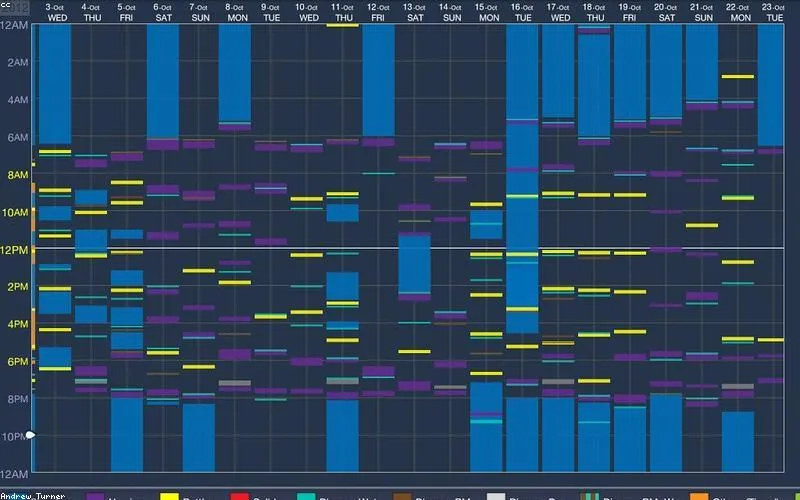The image size is (800, 500).
Task: Select the 21-Oct SUN column header
Action: click(x=702, y=12)
